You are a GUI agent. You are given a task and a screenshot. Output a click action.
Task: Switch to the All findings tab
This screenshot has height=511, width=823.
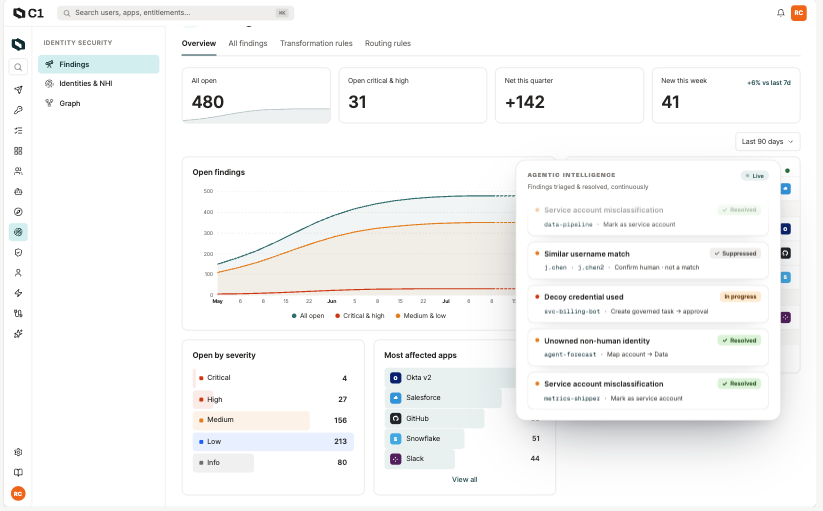tap(248, 44)
